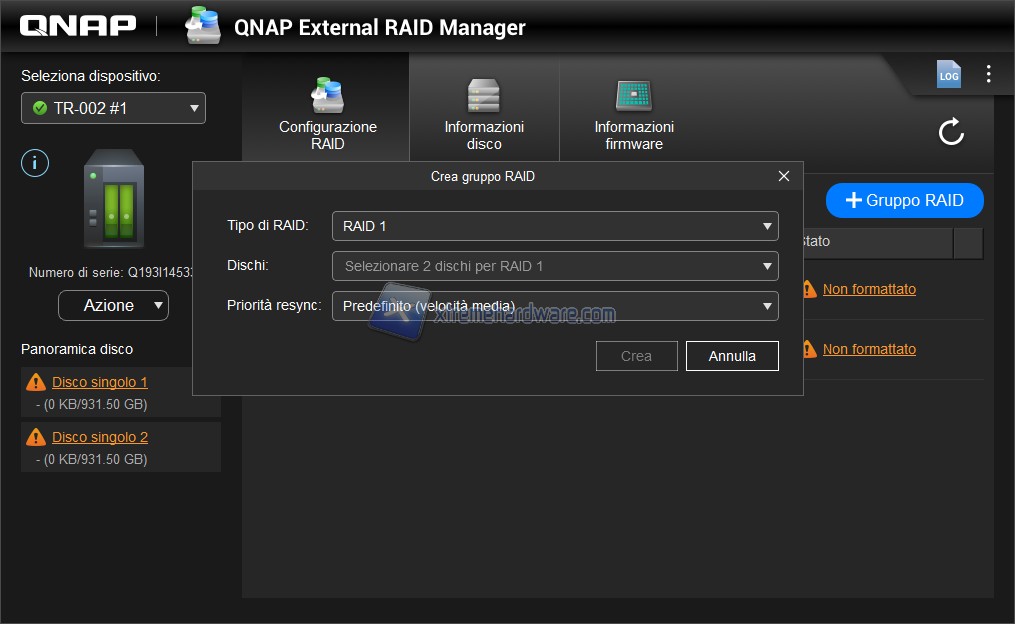Viewport: 1015px width, 624px height.
Task: Click the warning icon beside Disco singolo 1
Action: 36,382
